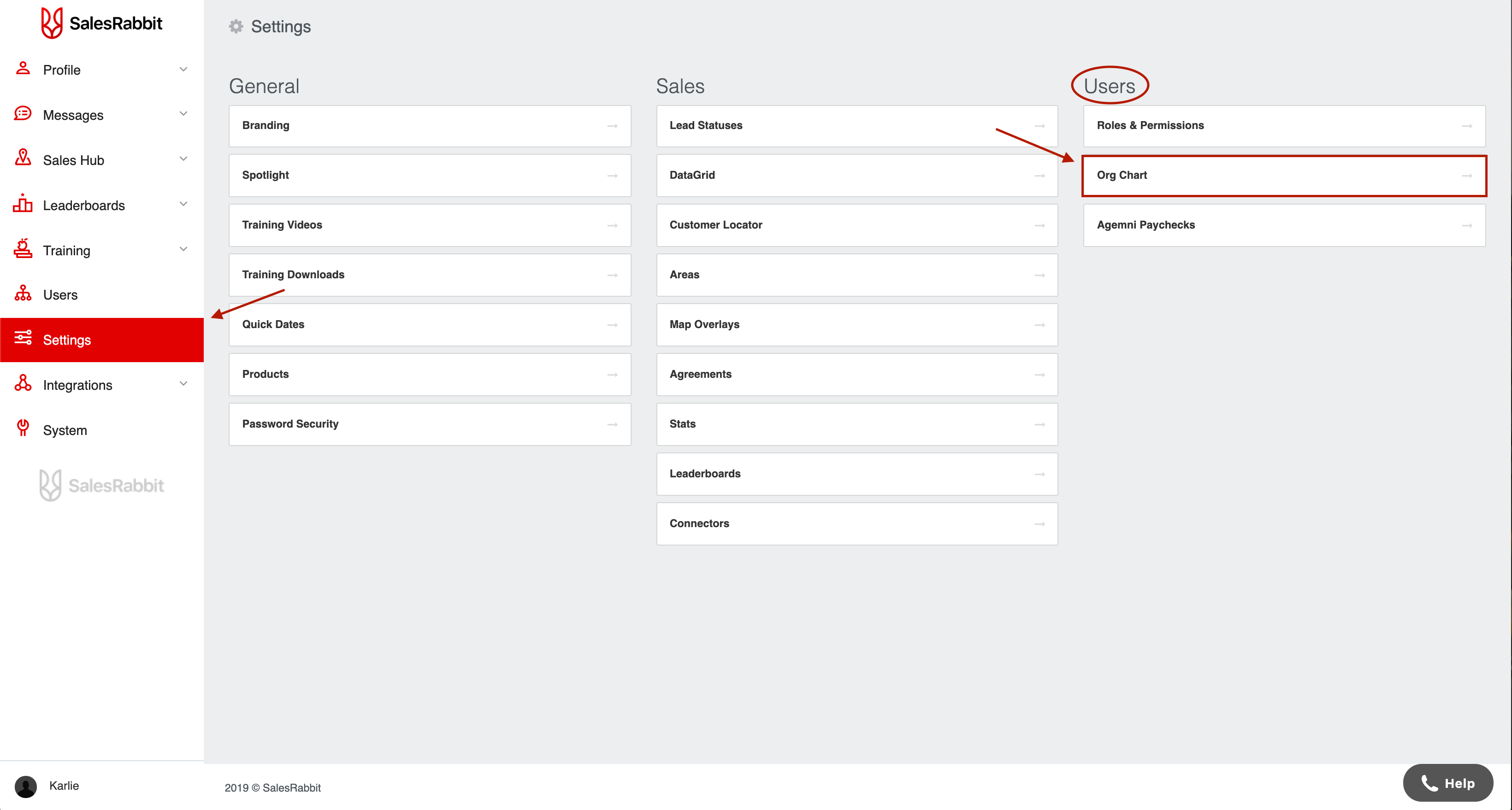Open Branding settings
1512x810 pixels.
point(430,126)
